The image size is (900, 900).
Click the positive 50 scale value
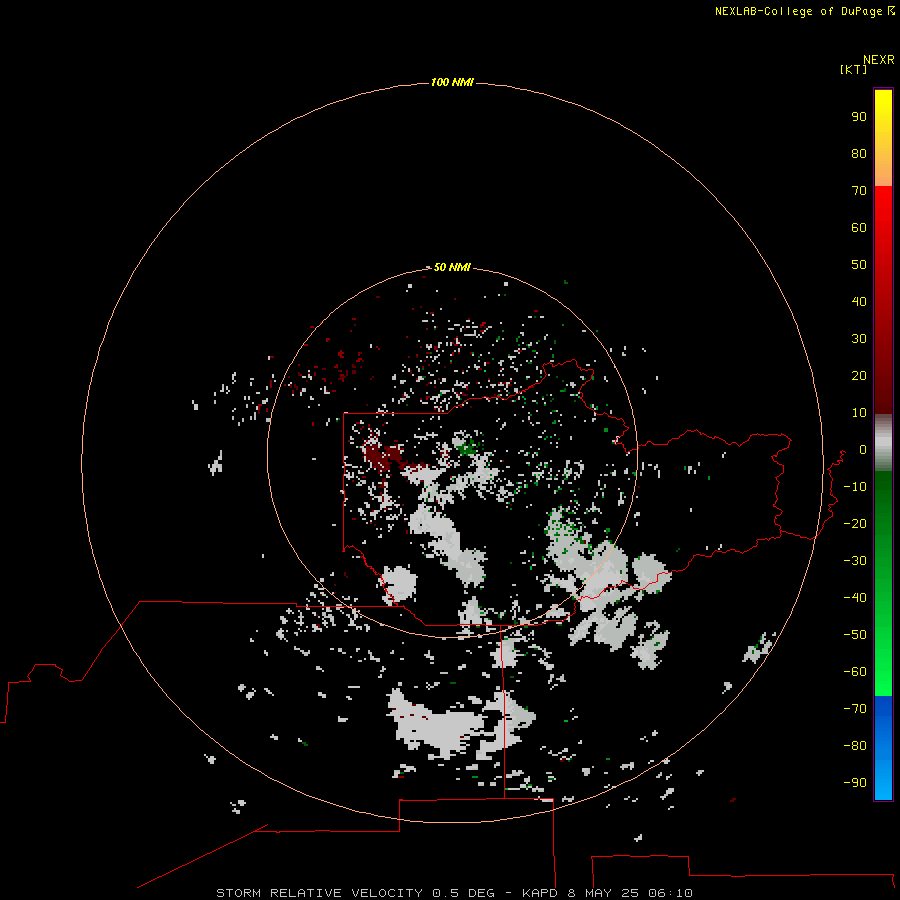pos(859,265)
